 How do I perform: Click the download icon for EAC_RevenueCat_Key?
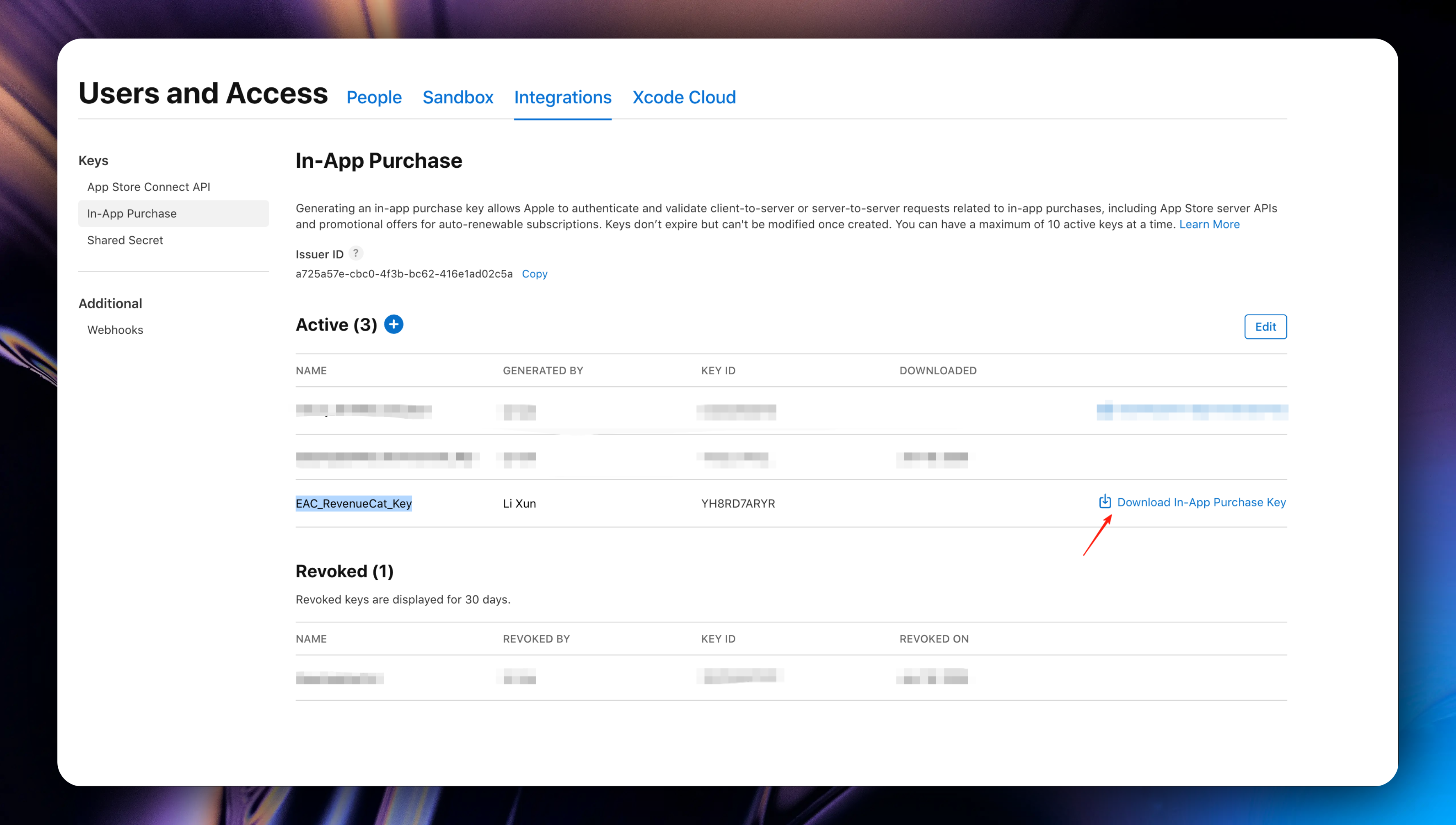(x=1105, y=501)
